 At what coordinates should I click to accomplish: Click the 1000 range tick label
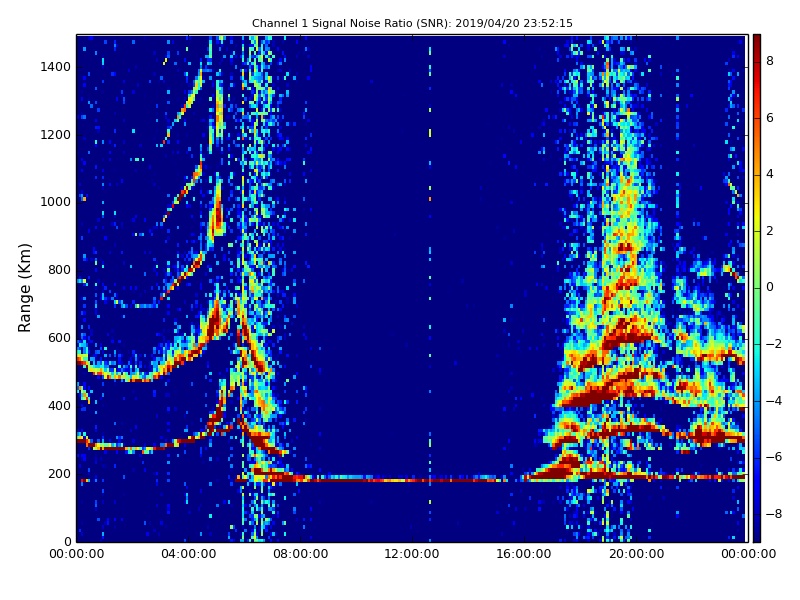pos(56,202)
